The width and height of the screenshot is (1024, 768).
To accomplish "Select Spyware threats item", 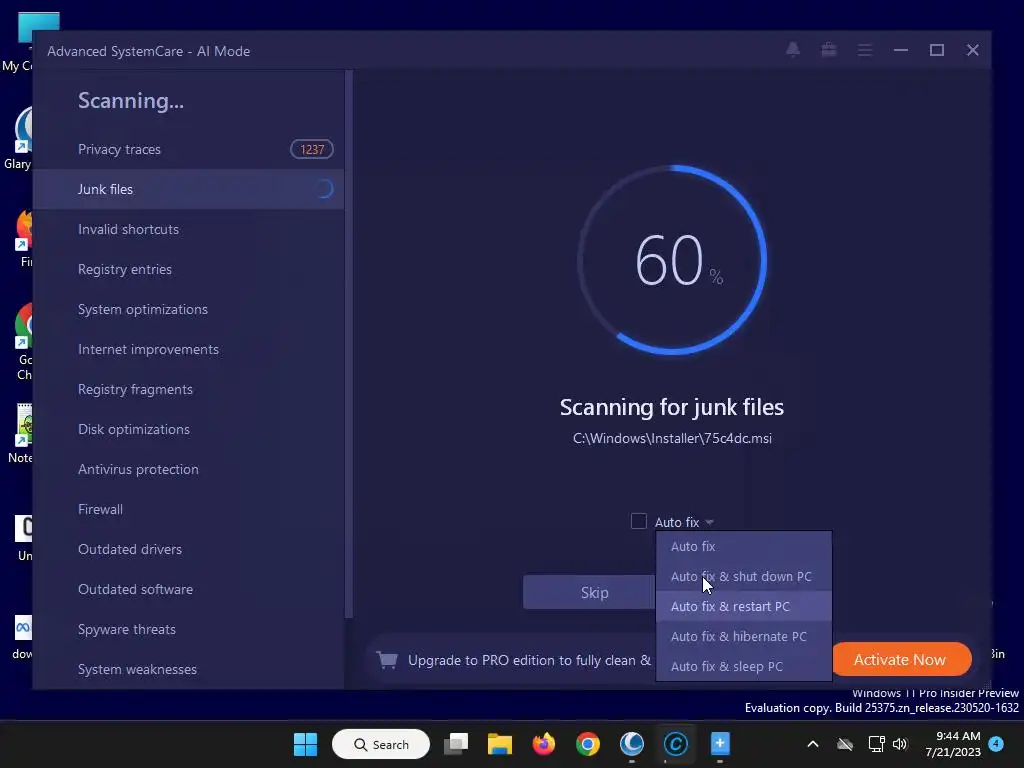I will coord(189,630).
